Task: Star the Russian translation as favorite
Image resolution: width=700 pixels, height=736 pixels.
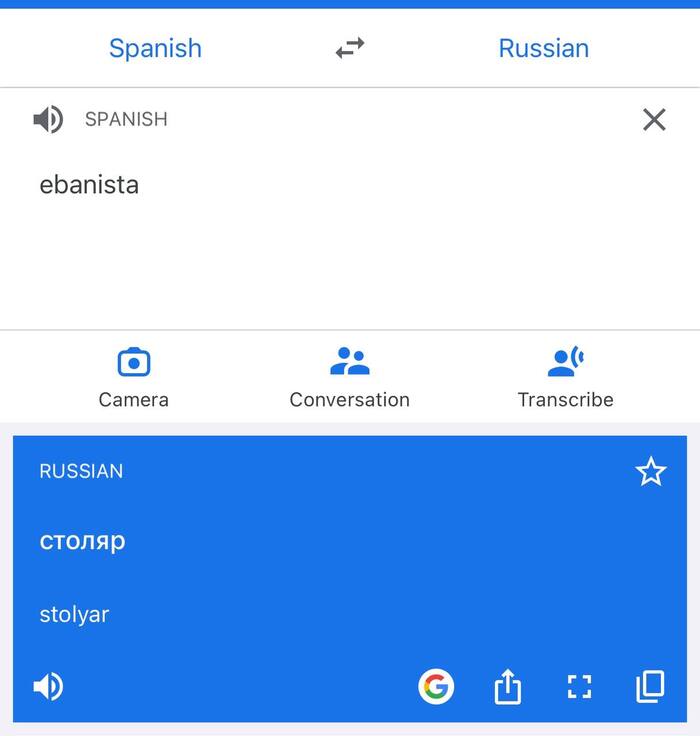Action: (651, 472)
